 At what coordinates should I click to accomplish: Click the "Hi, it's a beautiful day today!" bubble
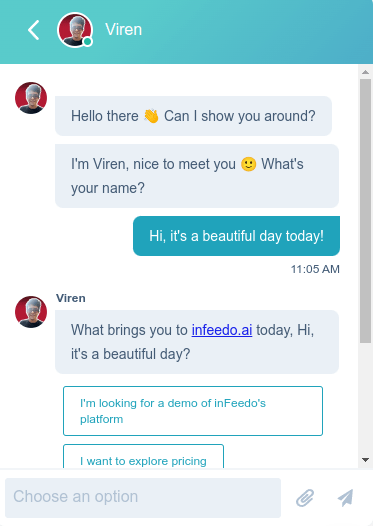(236, 236)
